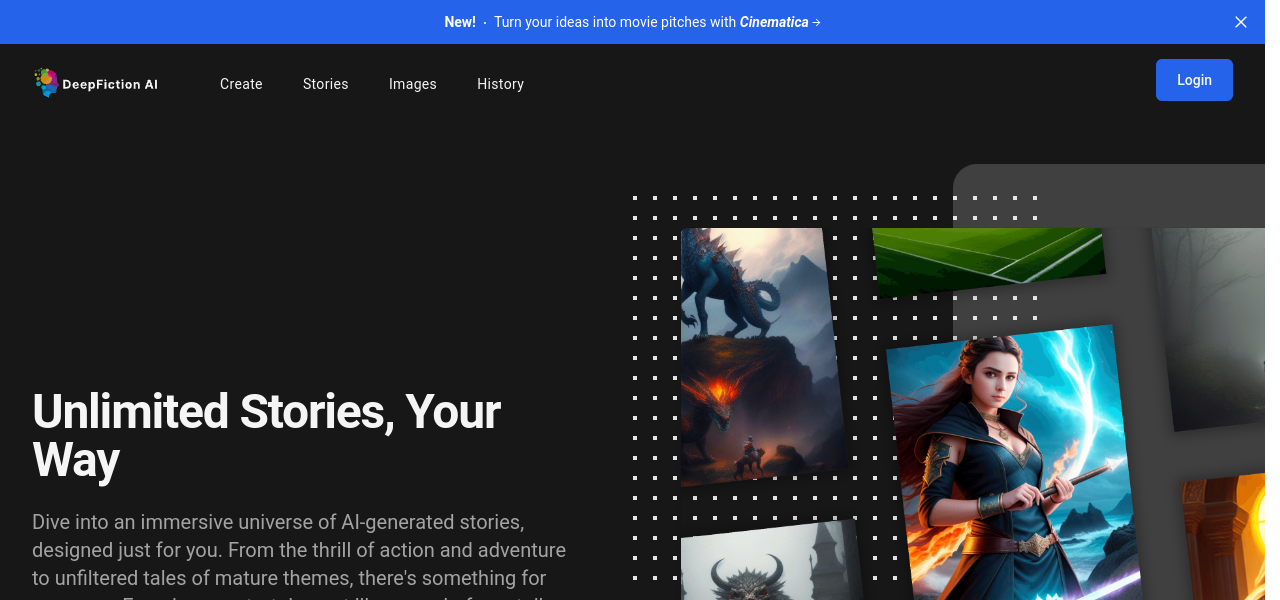Click the arrow after Cinematica in banner
This screenshot has width=1280, height=600.
(816, 22)
